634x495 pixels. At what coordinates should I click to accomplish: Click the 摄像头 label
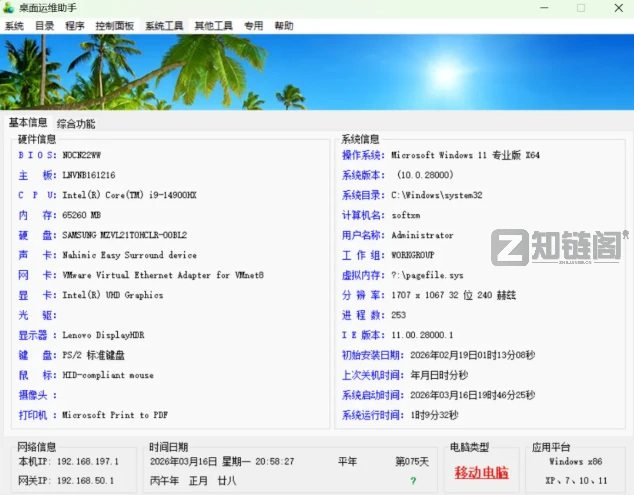tap(37, 395)
